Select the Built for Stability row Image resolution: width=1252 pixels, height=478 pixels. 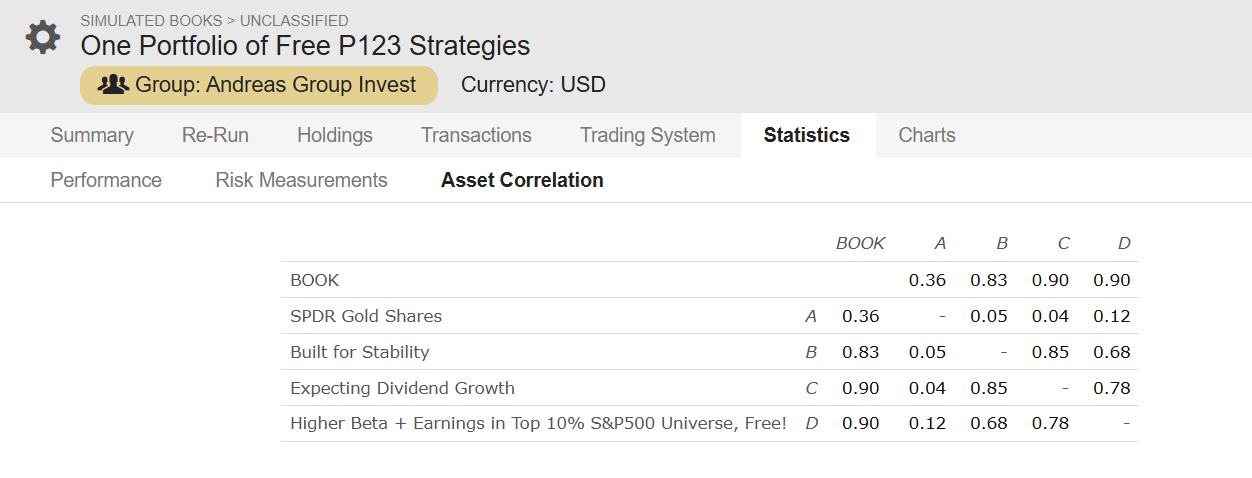(x=710, y=352)
